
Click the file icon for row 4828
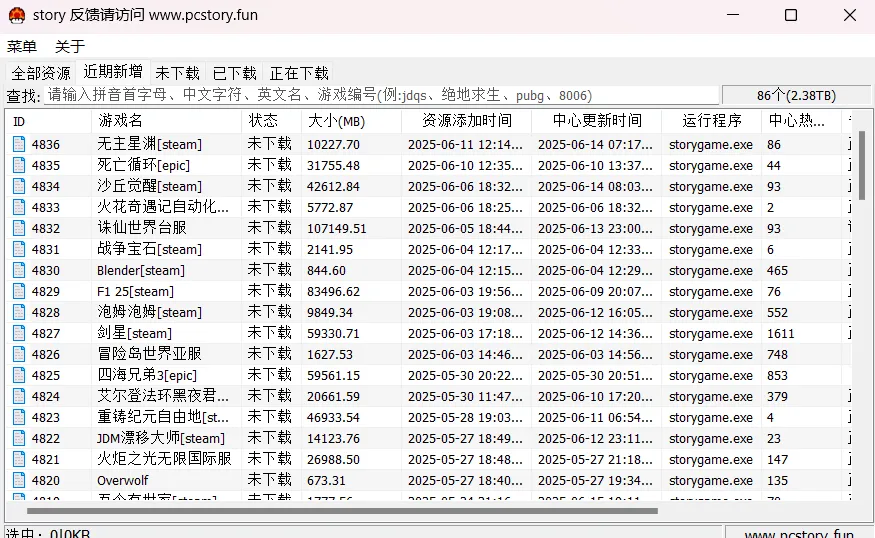click(x=19, y=313)
